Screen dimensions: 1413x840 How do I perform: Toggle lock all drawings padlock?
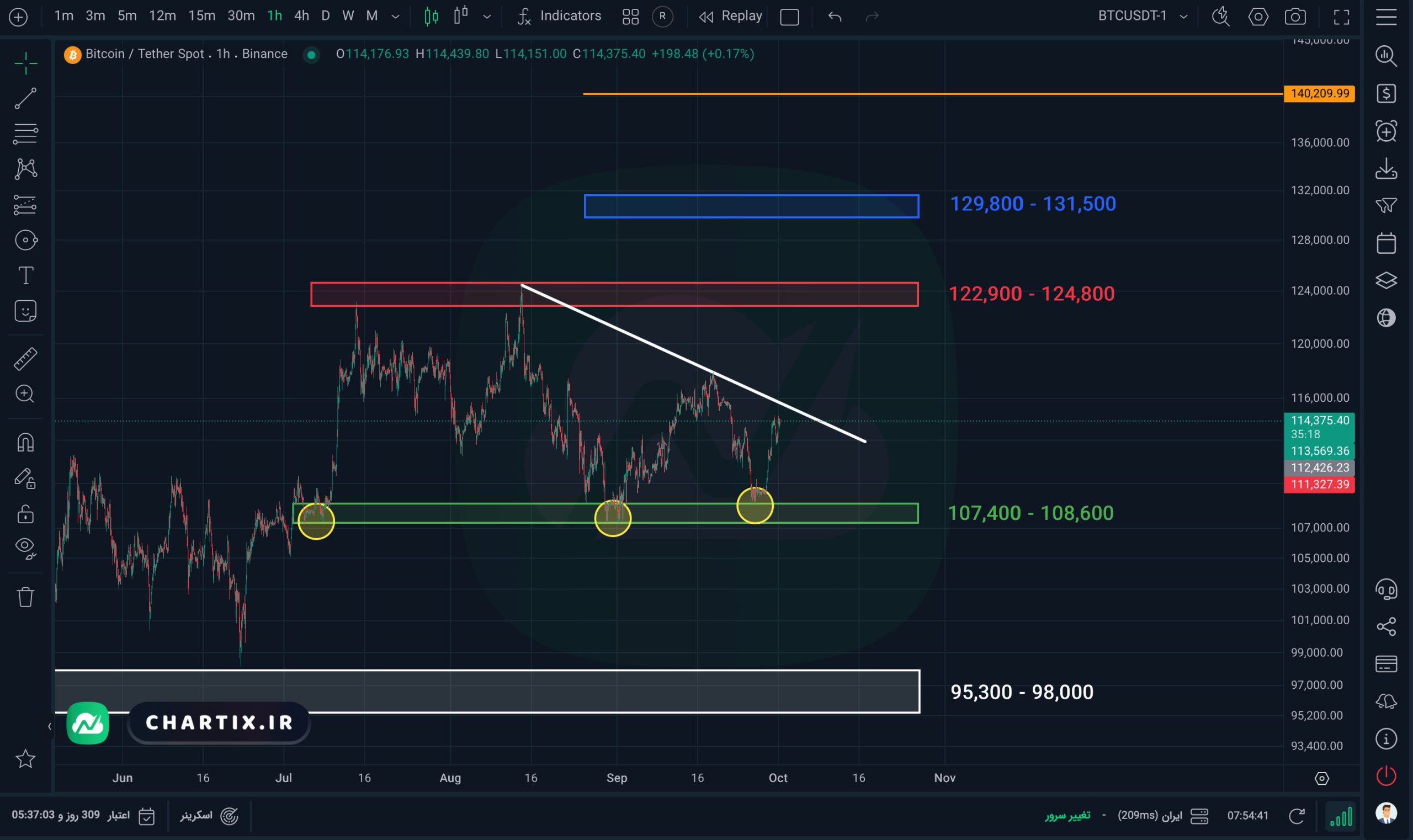tap(25, 514)
